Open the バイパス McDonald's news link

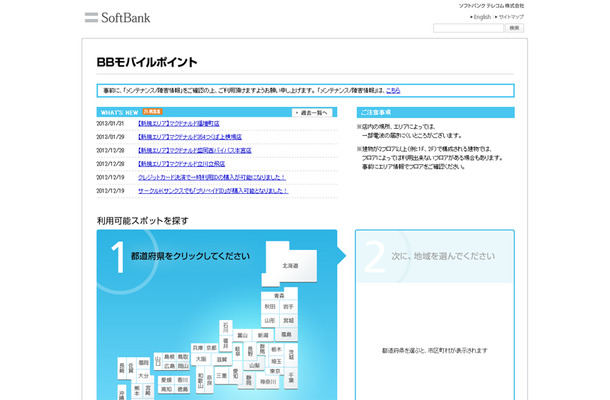195,150
